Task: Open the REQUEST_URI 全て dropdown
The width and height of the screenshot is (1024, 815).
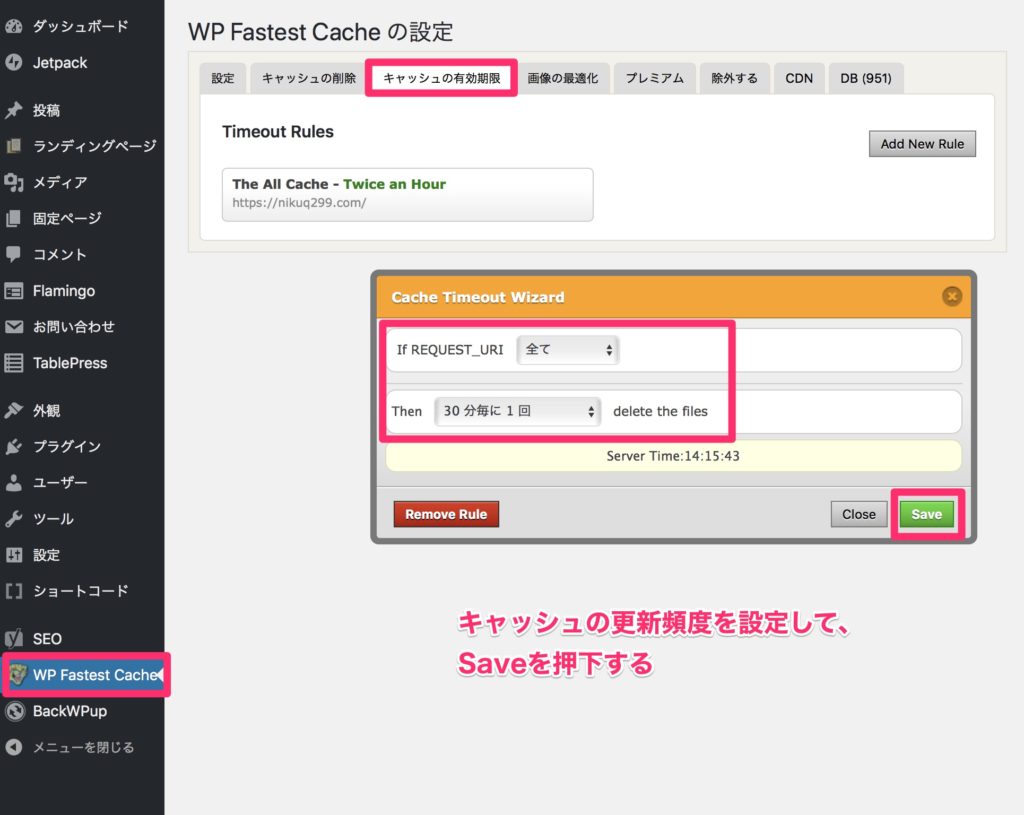Action: coord(568,350)
